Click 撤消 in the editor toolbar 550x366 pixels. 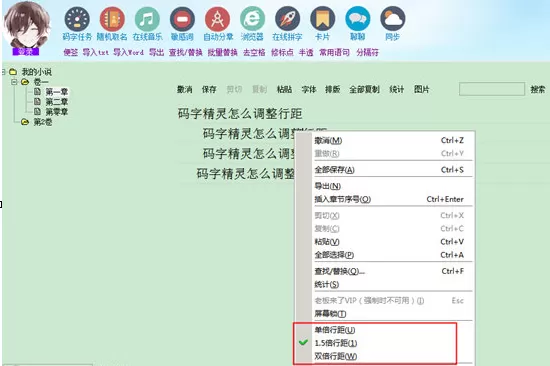[185, 89]
